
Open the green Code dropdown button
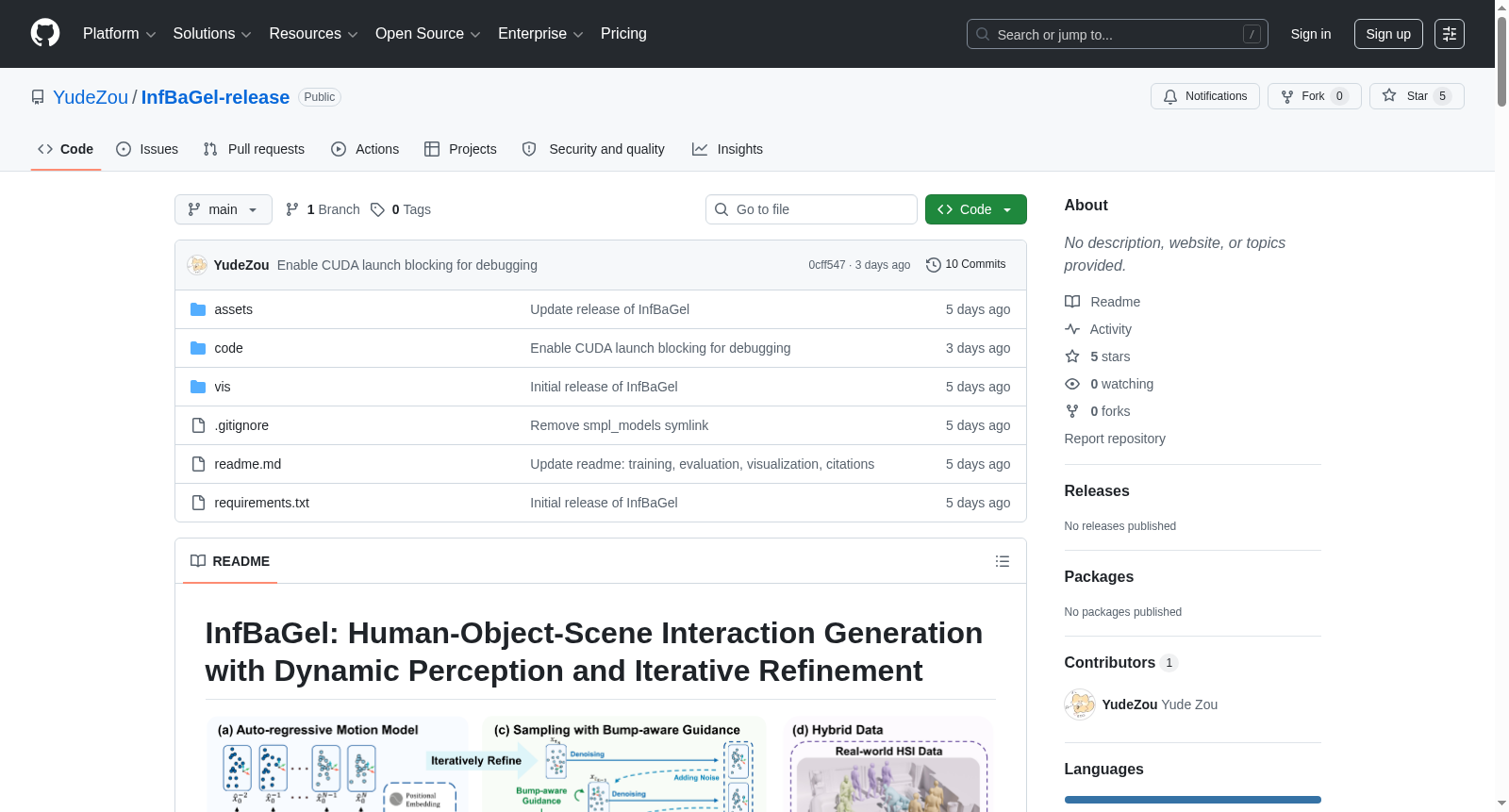(x=975, y=209)
